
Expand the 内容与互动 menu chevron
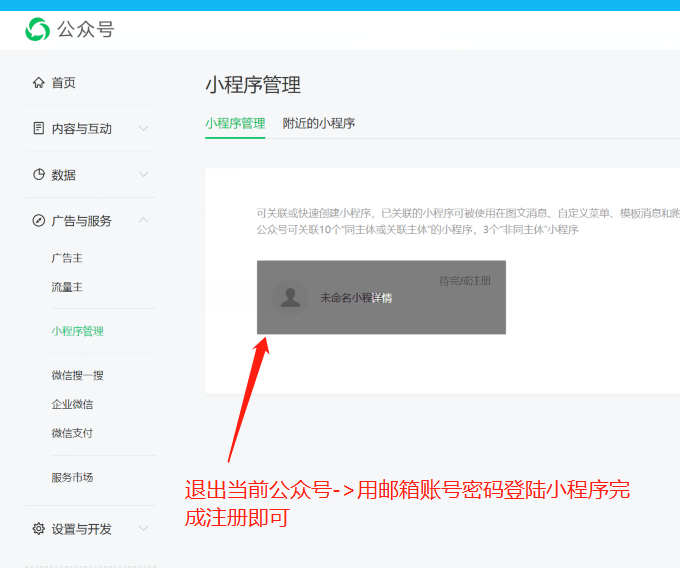pos(144,129)
